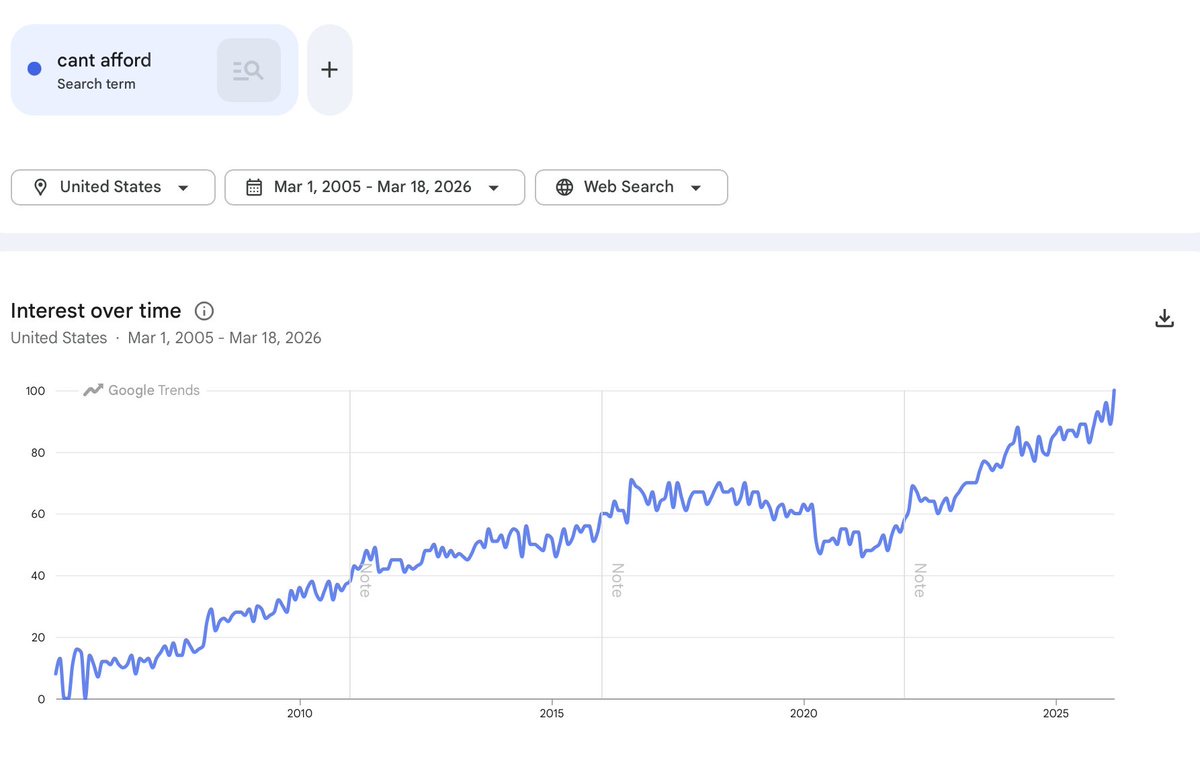The width and height of the screenshot is (1200, 763).
Task: Download the interest over time chart data
Action: (x=1164, y=318)
